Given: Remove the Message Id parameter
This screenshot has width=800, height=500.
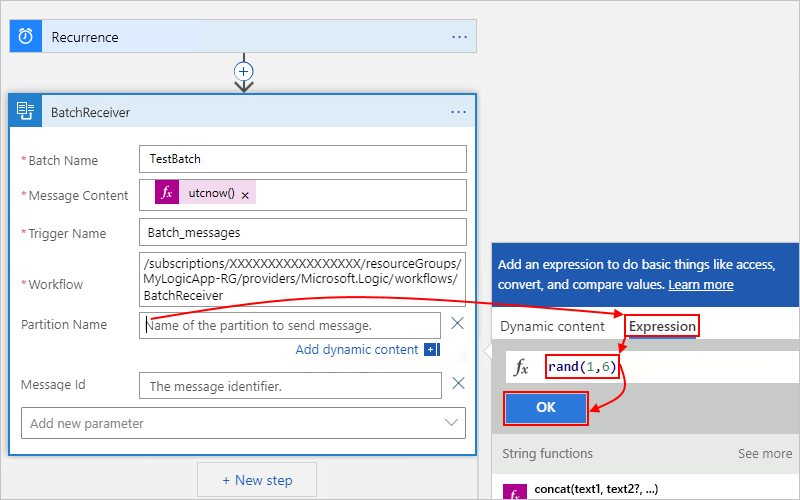Looking at the screenshot, I should tap(458, 383).
